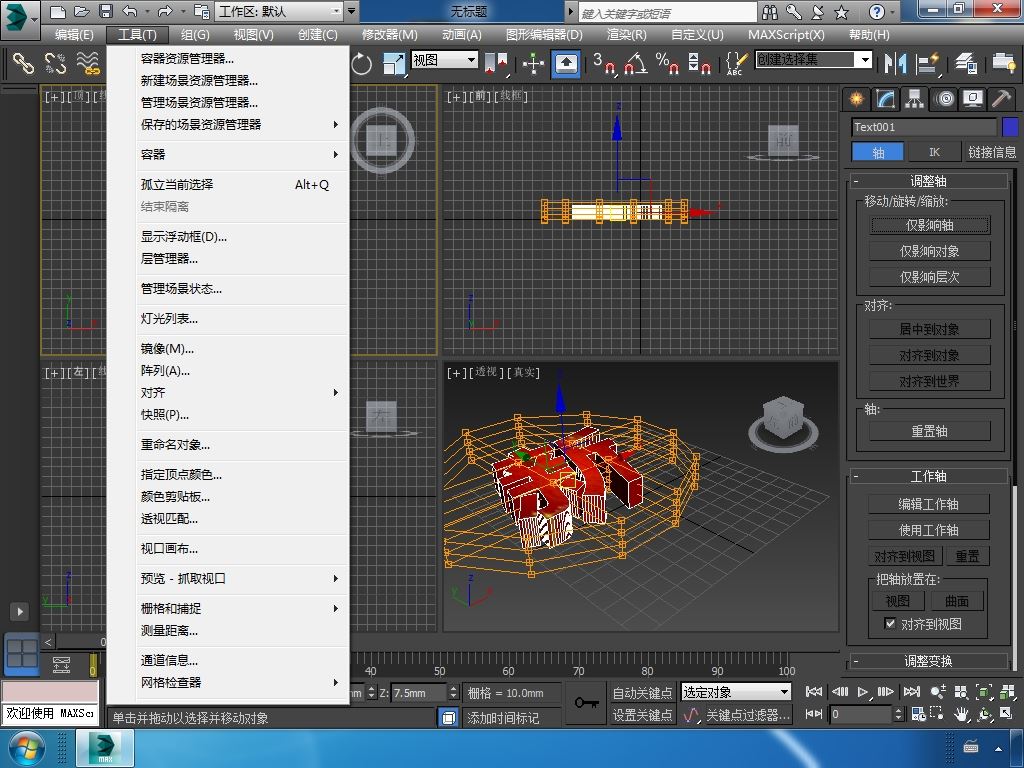Toggle the Spinner Snap icon

tap(699, 63)
